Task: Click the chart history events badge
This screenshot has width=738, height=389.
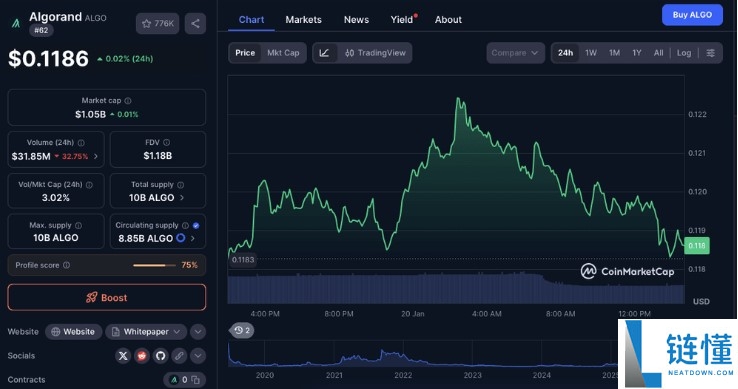Action: [x=242, y=330]
